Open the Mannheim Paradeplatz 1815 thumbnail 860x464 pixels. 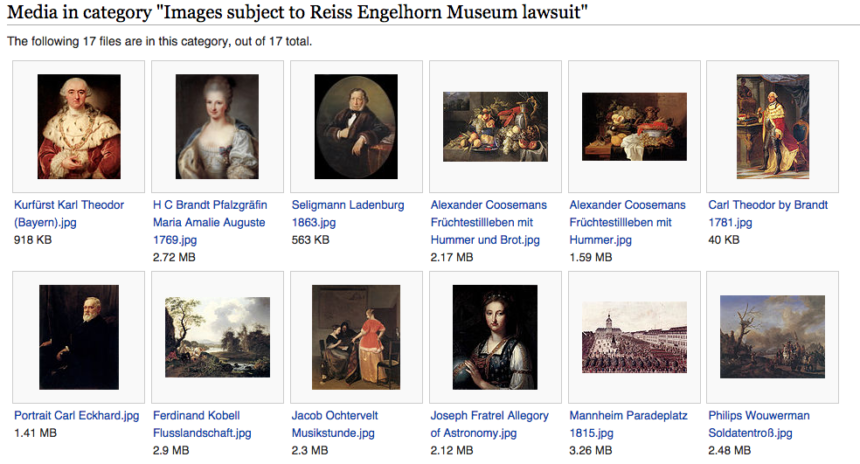(634, 337)
